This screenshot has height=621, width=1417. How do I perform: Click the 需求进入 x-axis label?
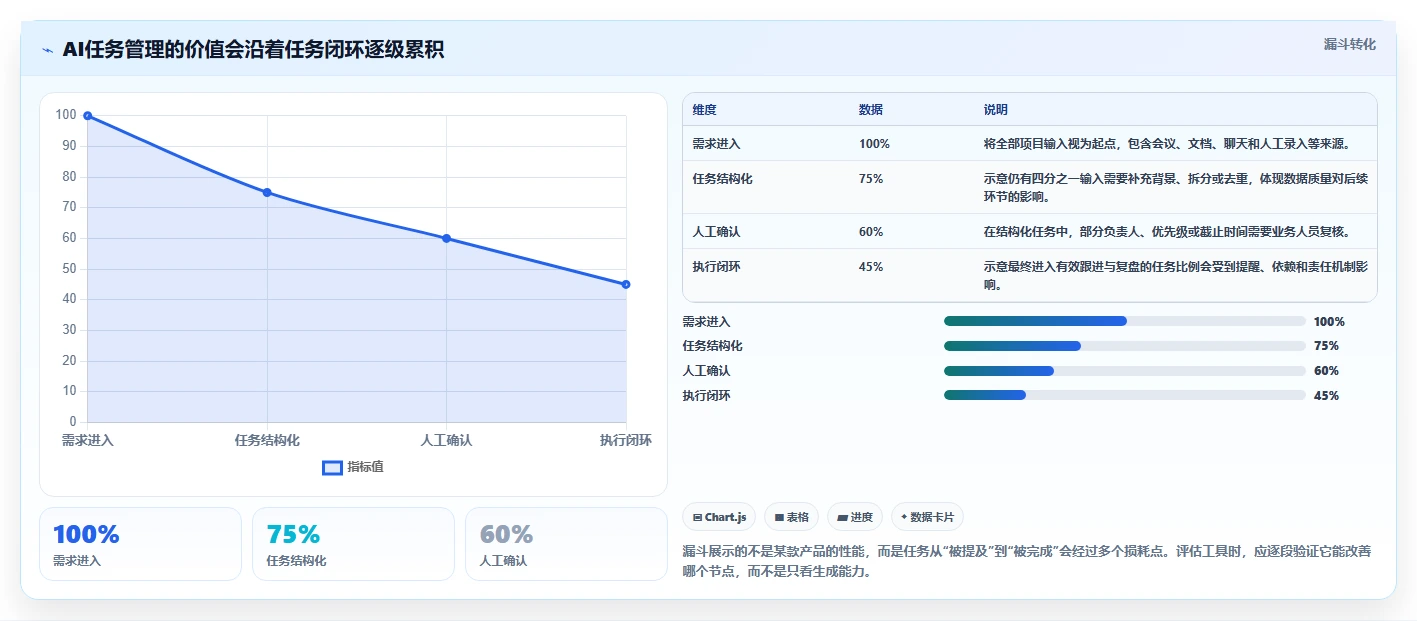click(88, 440)
